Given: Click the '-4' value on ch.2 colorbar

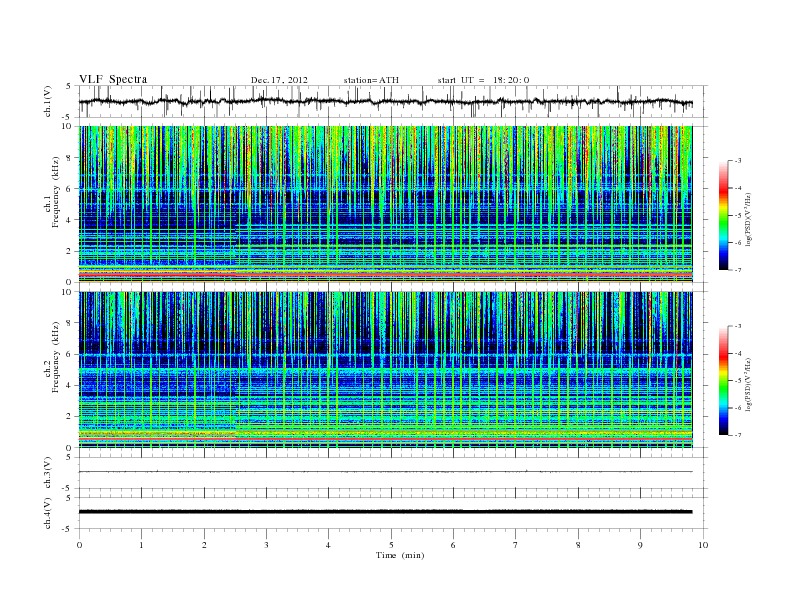Looking at the screenshot, I should (738, 353).
